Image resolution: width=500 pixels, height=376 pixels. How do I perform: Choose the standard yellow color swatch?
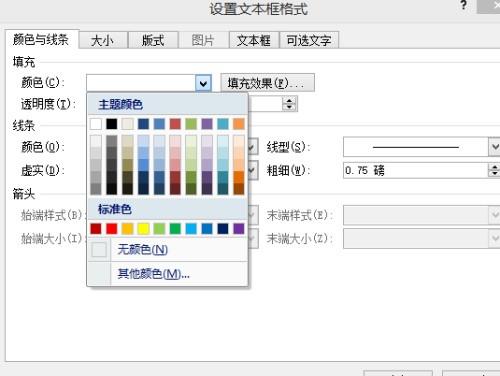tap(143, 229)
